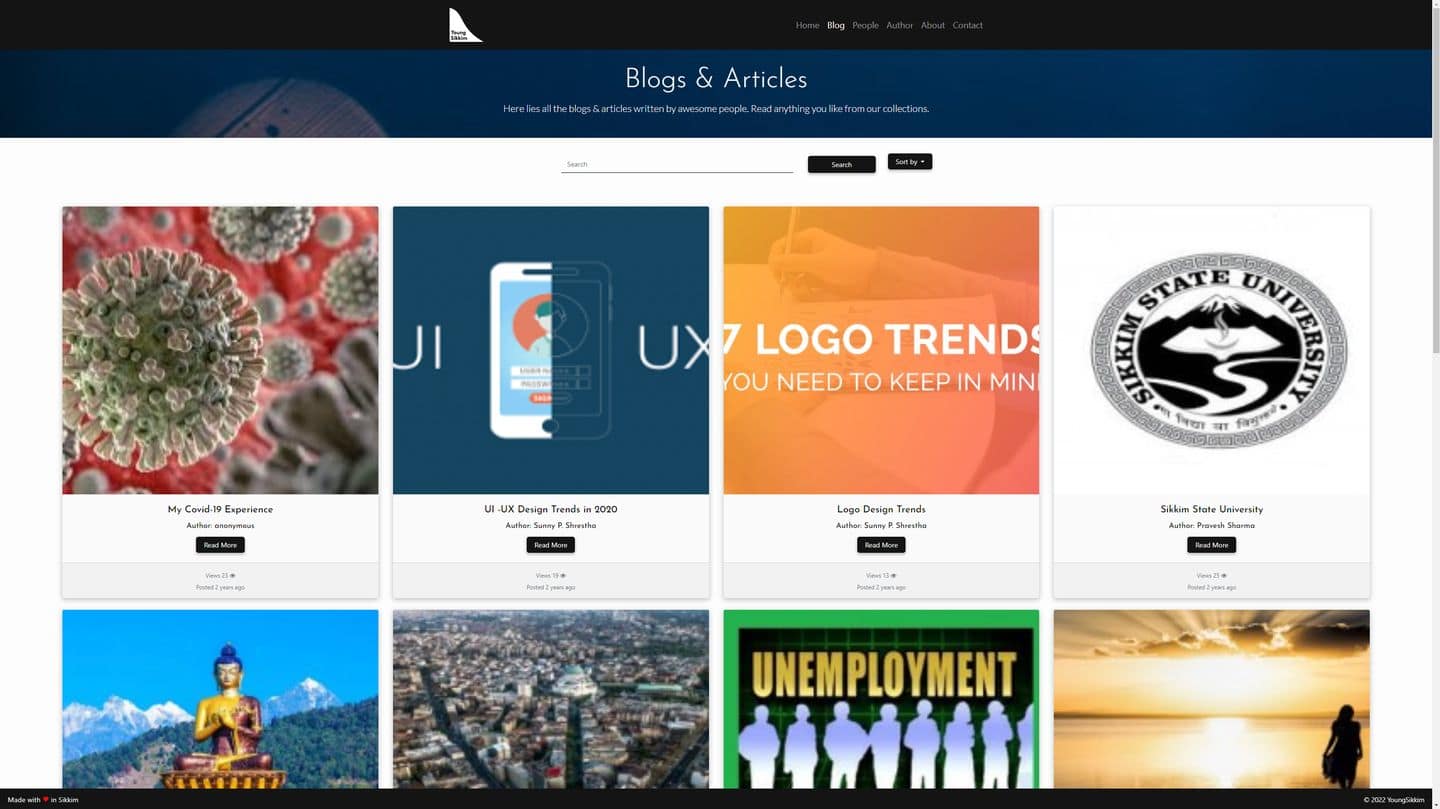
Task: Open the UI UX phone thumbnail image
Action: pyautogui.click(x=551, y=350)
